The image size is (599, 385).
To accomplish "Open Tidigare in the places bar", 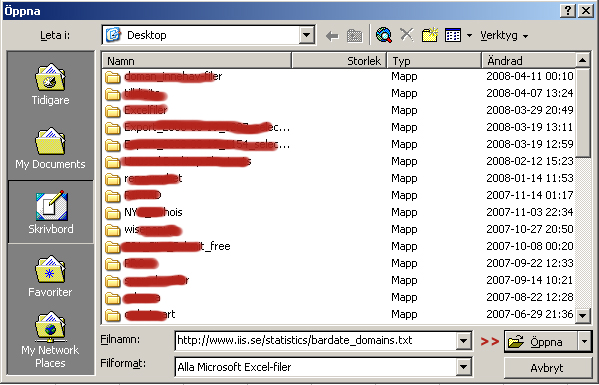I will pyautogui.click(x=50, y=84).
